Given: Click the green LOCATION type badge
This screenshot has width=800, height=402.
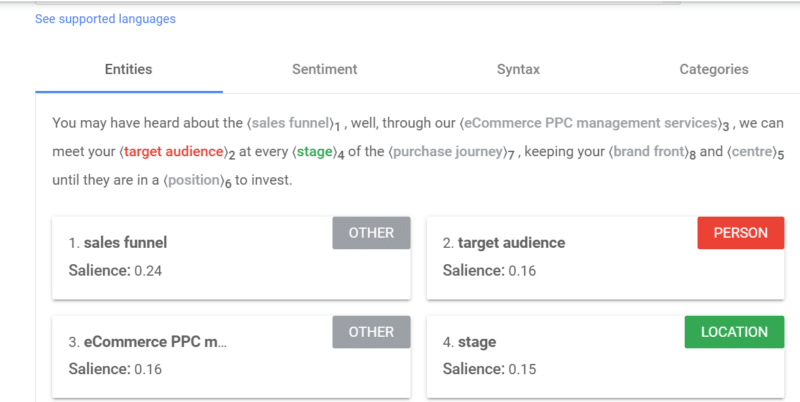Looking at the screenshot, I should pyautogui.click(x=734, y=332).
